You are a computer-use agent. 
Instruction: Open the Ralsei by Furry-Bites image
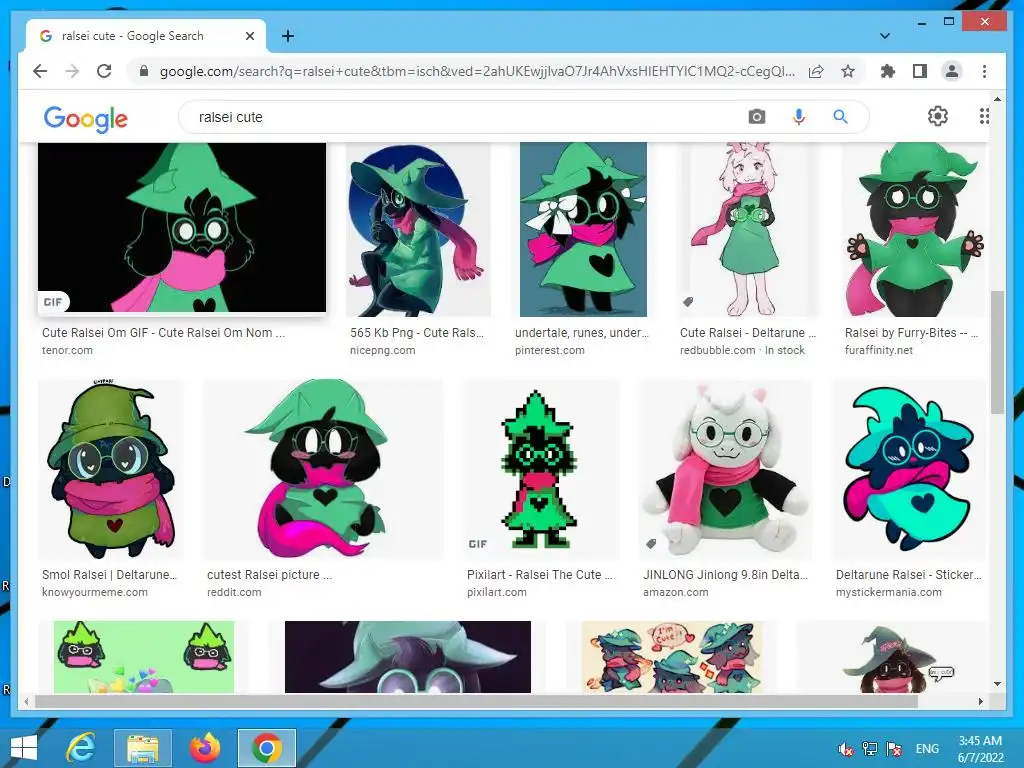coord(914,229)
